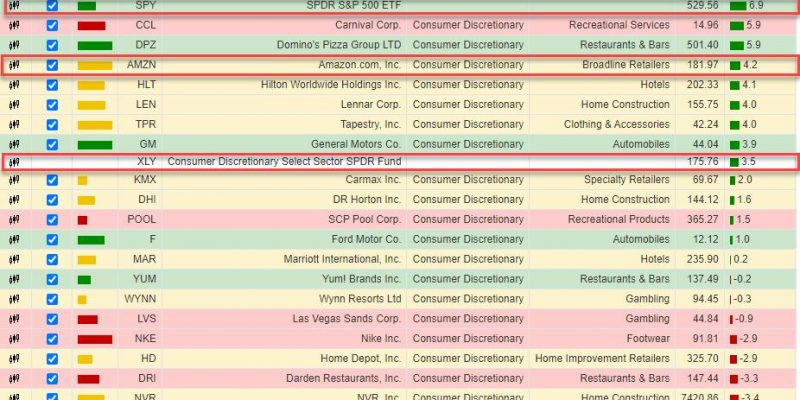Screen dimensions: 800x400
Task: Open the chart icon for POOL row
Action: (x=14, y=220)
